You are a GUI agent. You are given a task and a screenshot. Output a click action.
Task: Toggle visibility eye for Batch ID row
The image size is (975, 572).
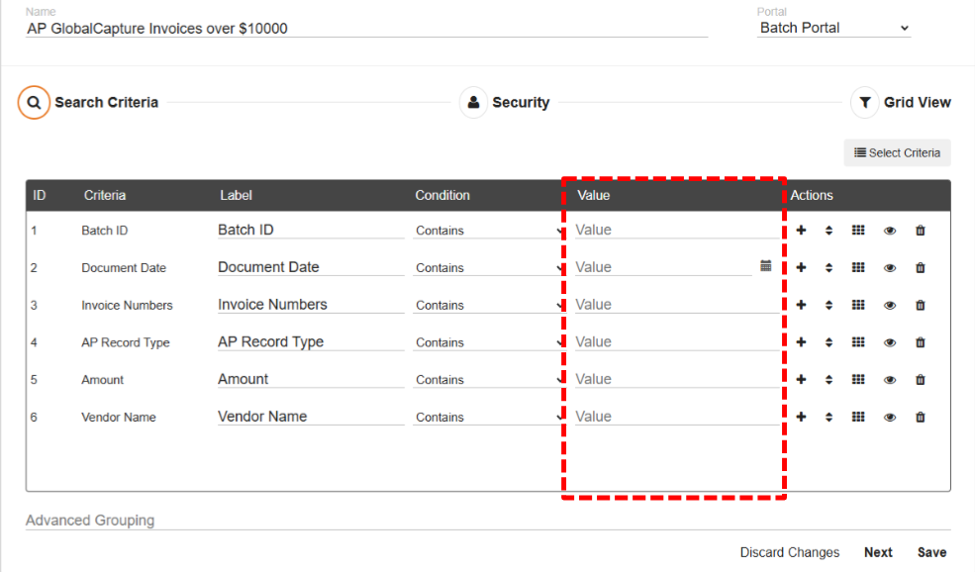890,231
